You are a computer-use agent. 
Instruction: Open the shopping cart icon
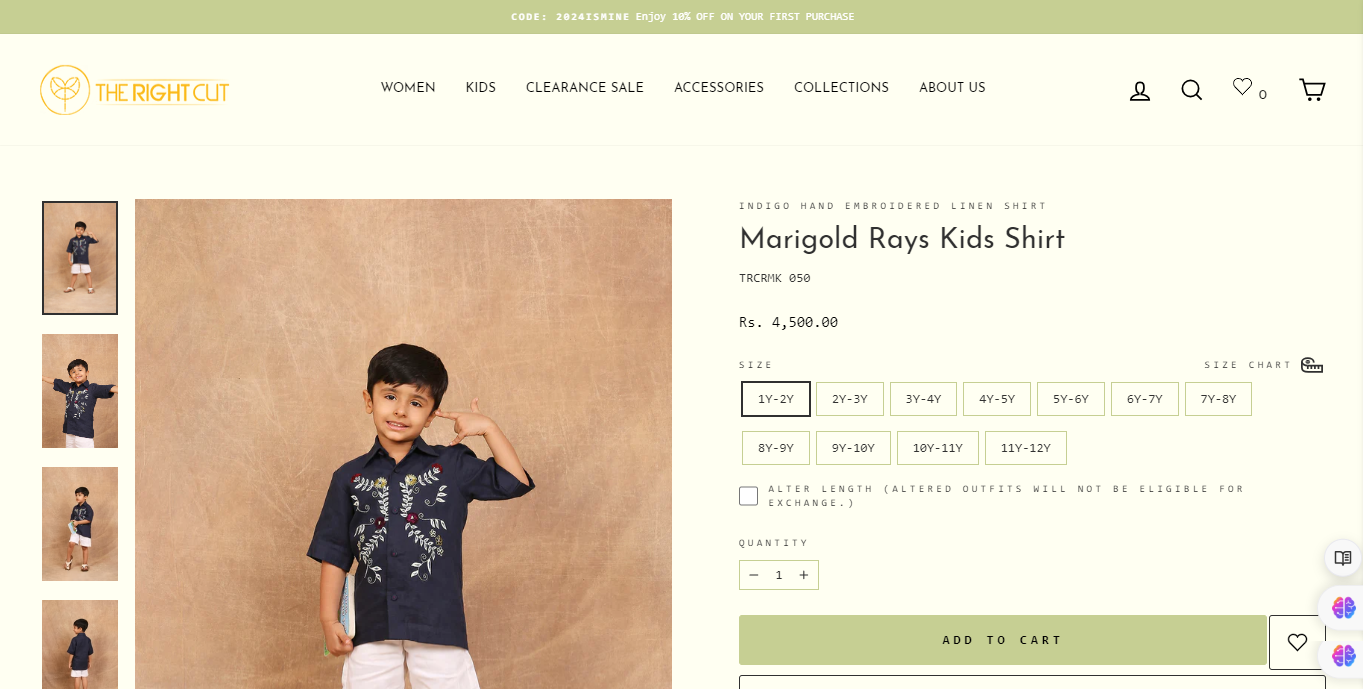tap(1312, 90)
